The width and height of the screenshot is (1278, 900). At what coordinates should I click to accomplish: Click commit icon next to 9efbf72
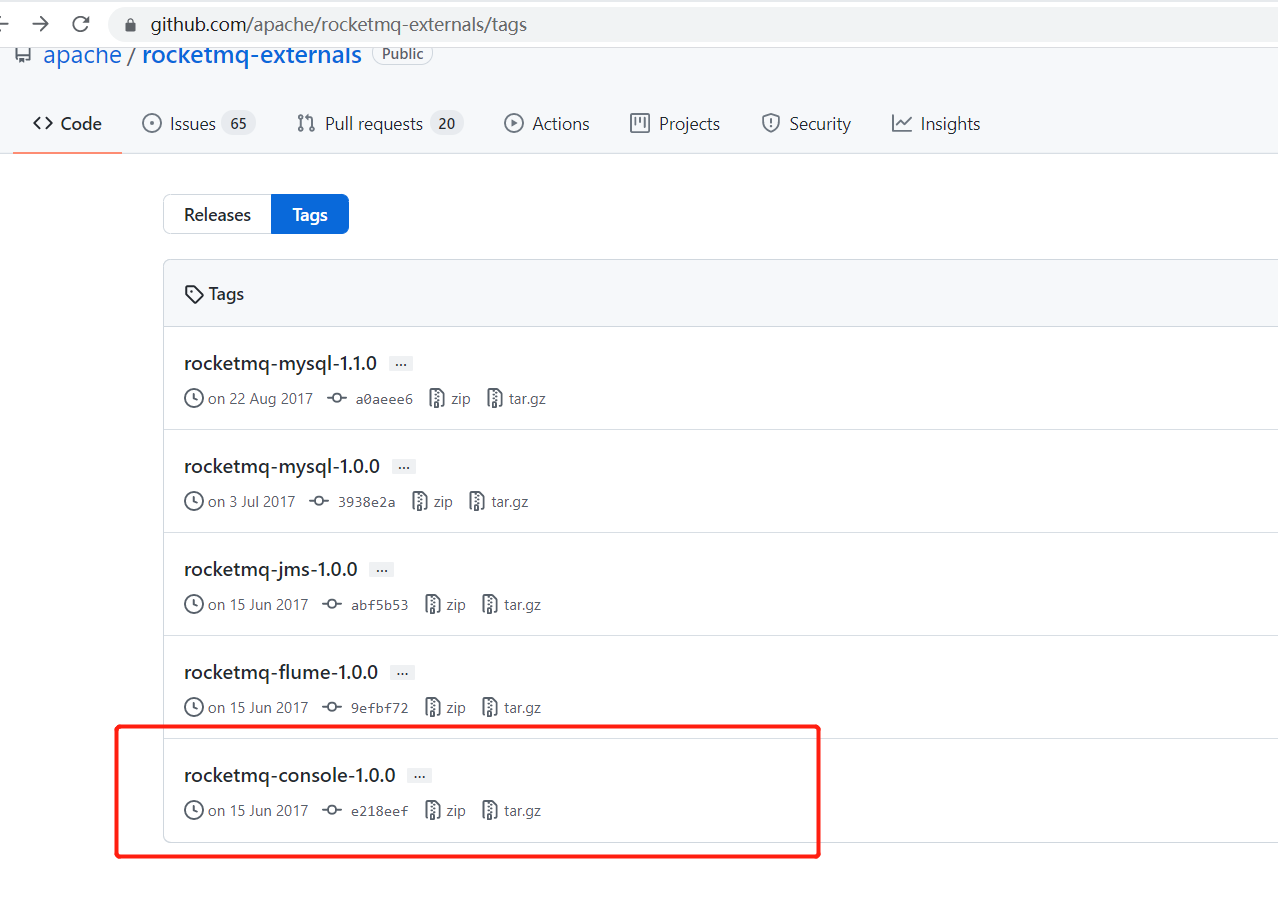[x=332, y=707]
